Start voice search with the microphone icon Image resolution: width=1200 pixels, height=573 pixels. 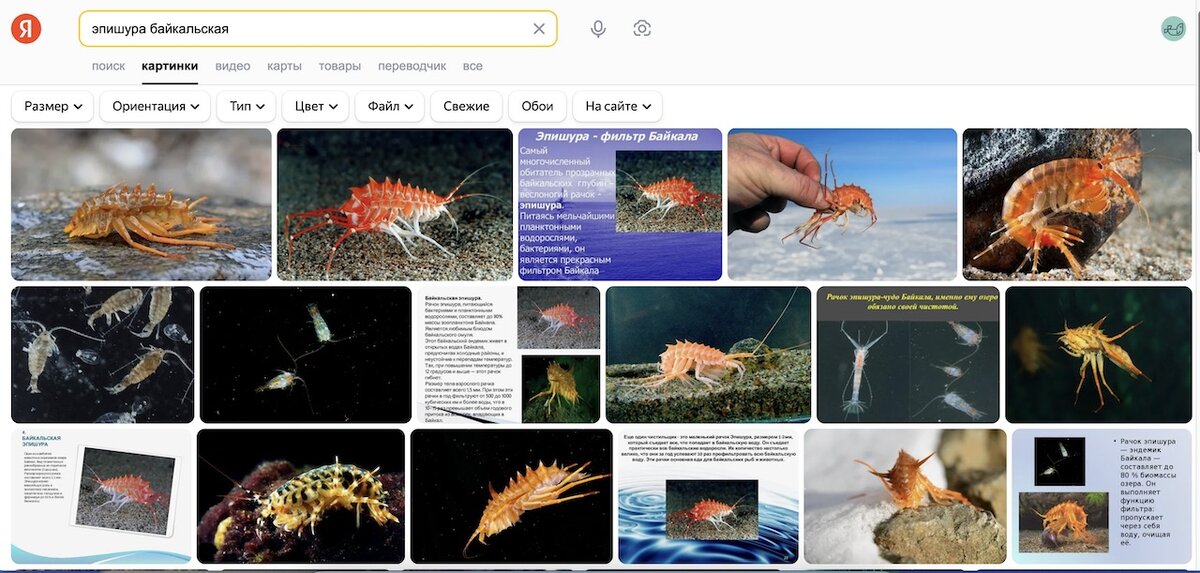click(598, 29)
